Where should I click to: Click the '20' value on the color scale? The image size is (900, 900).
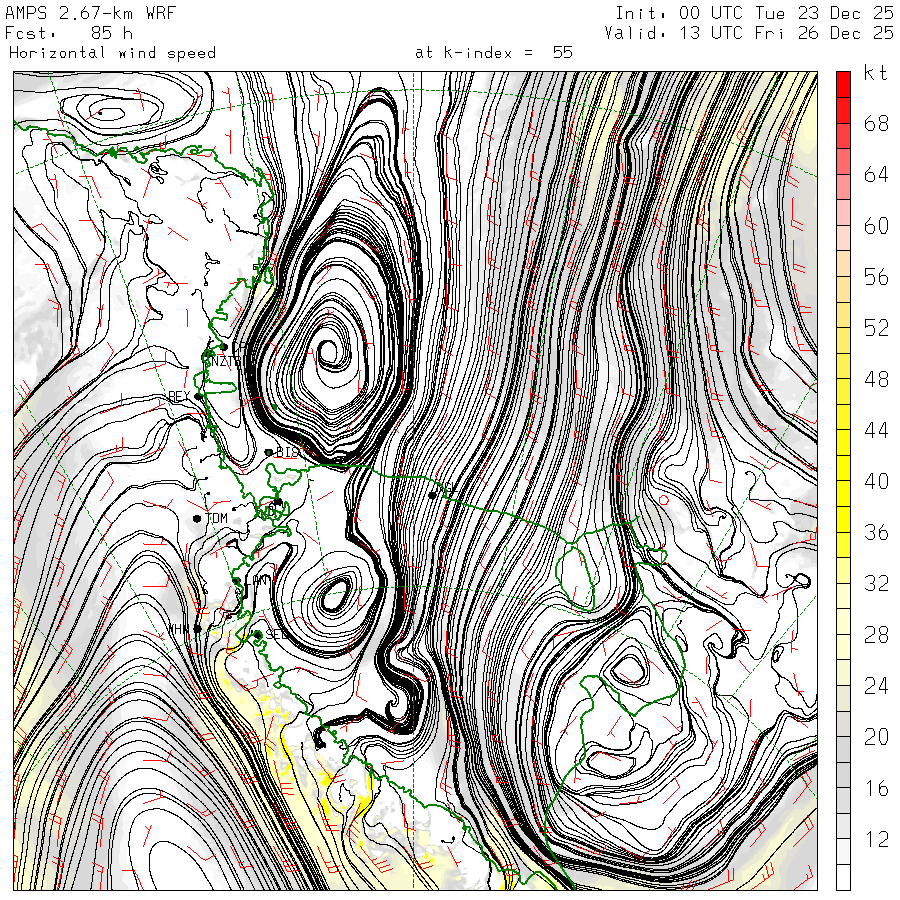pyautogui.click(x=876, y=737)
